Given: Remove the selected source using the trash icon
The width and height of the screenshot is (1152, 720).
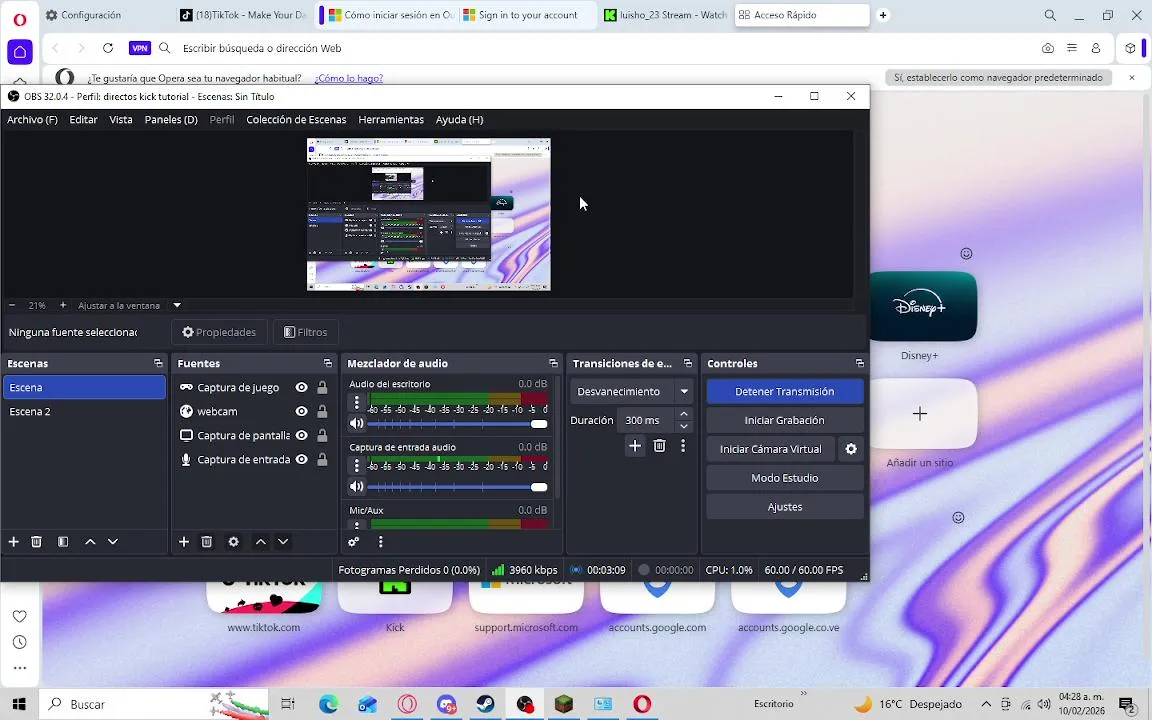Looking at the screenshot, I should click(x=206, y=541).
